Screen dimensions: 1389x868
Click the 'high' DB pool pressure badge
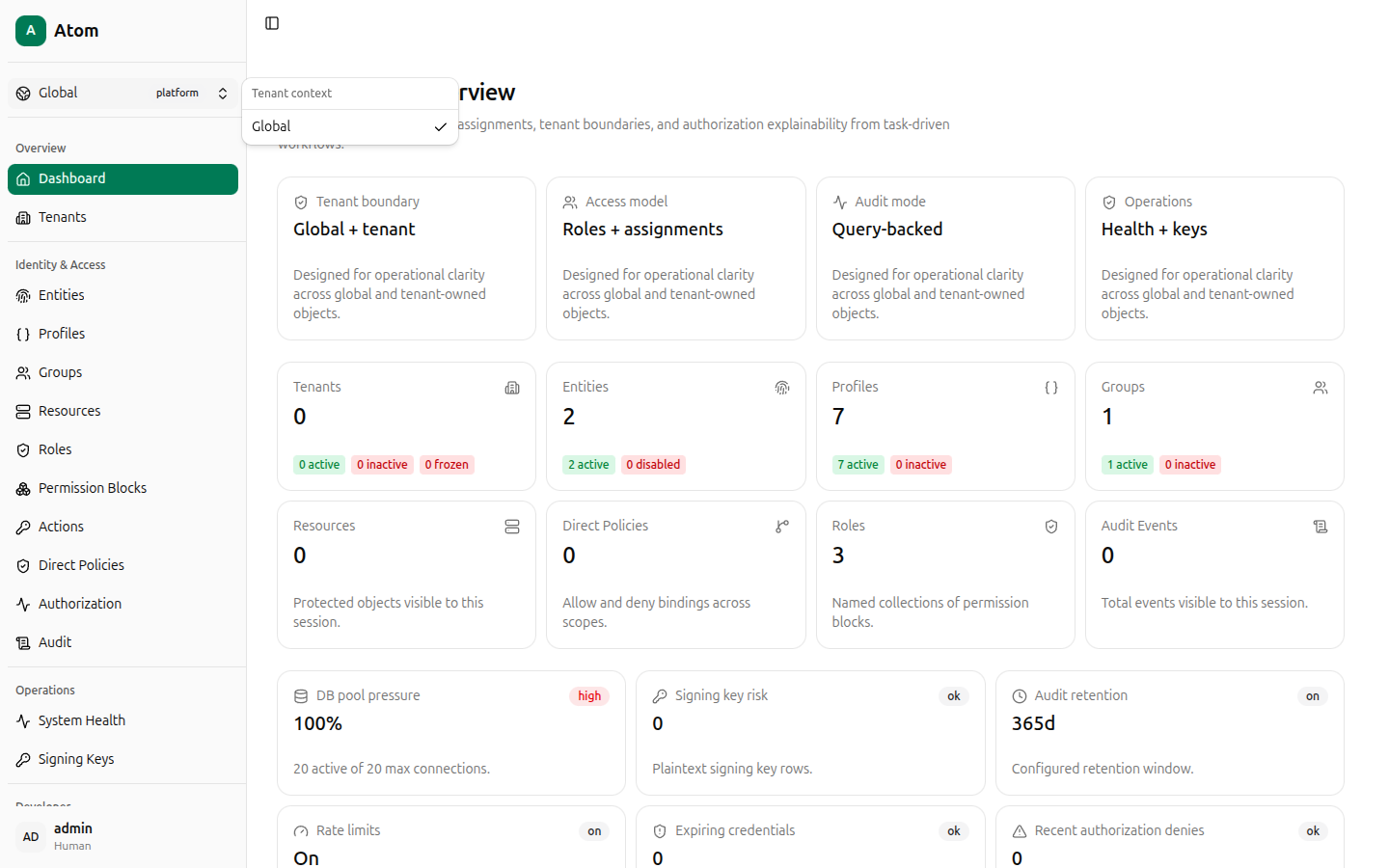click(589, 696)
